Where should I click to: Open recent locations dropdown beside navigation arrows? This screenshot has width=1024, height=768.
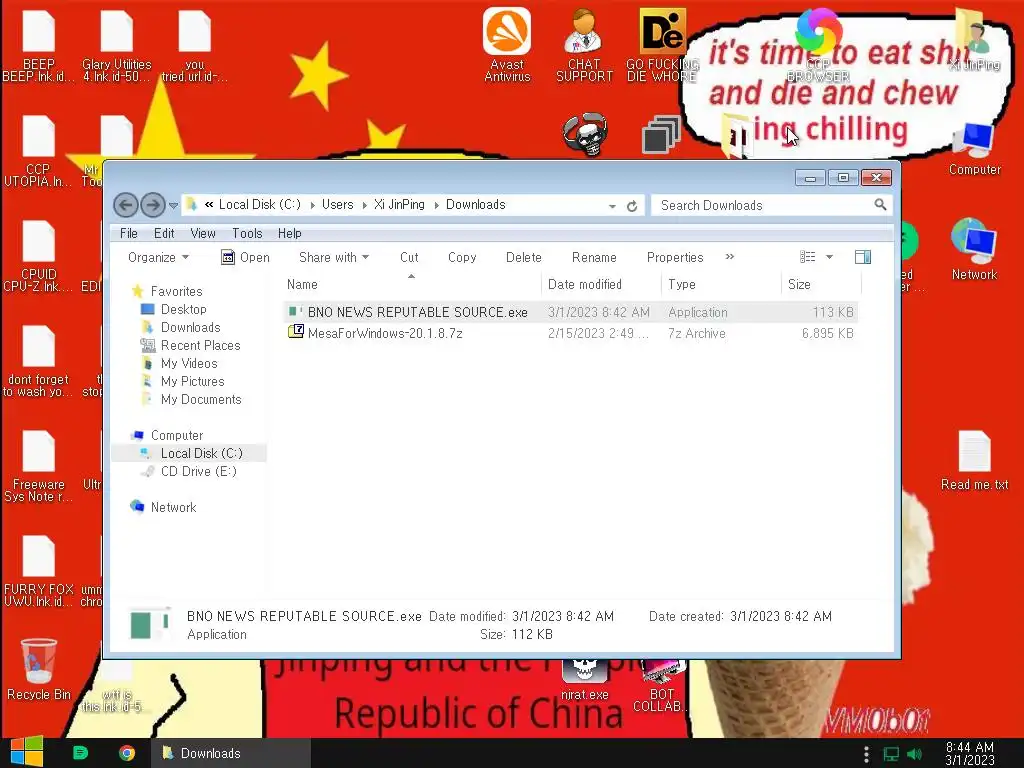coord(173,206)
